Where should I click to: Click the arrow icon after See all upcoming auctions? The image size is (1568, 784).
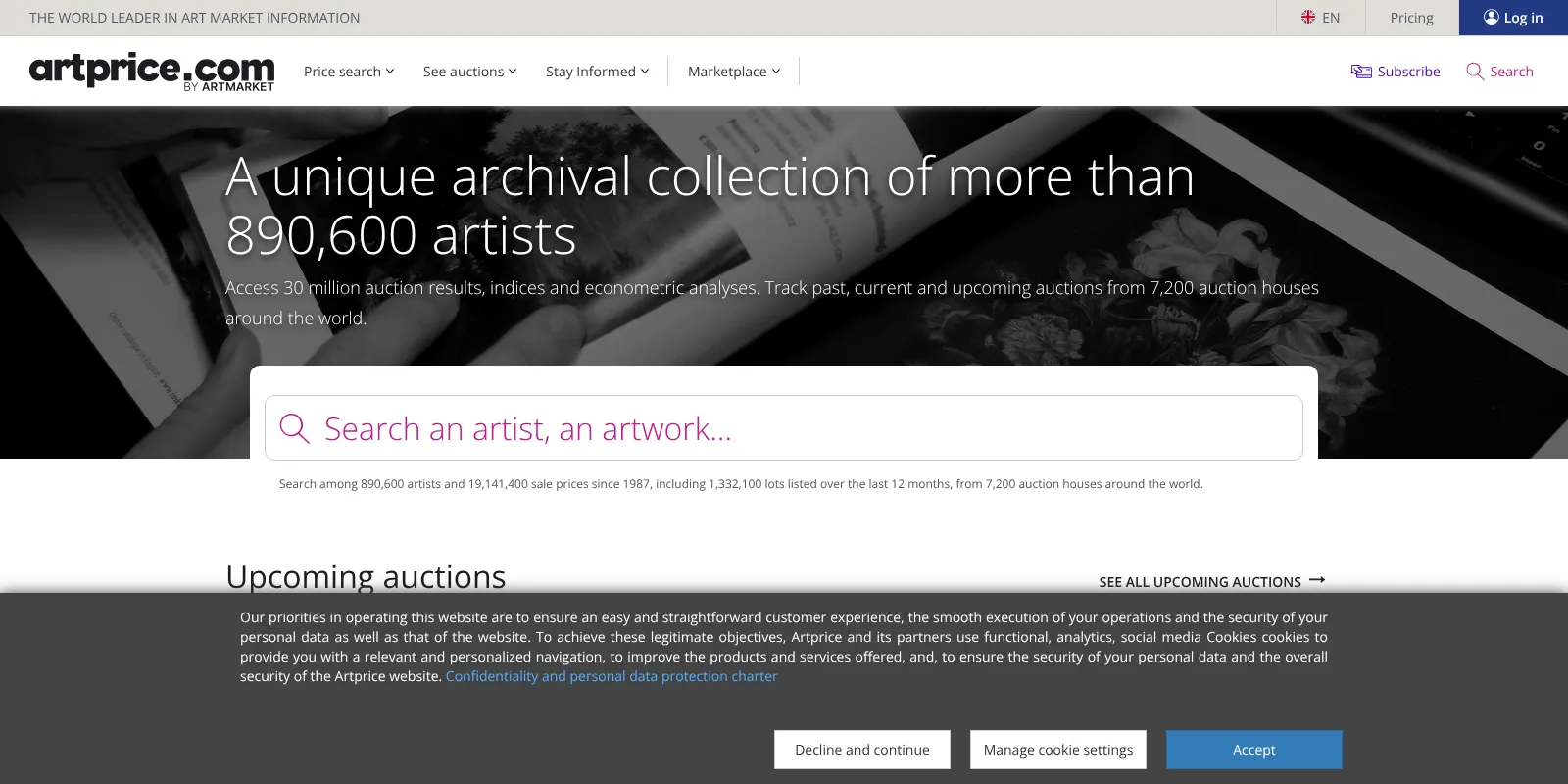[x=1317, y=580]
